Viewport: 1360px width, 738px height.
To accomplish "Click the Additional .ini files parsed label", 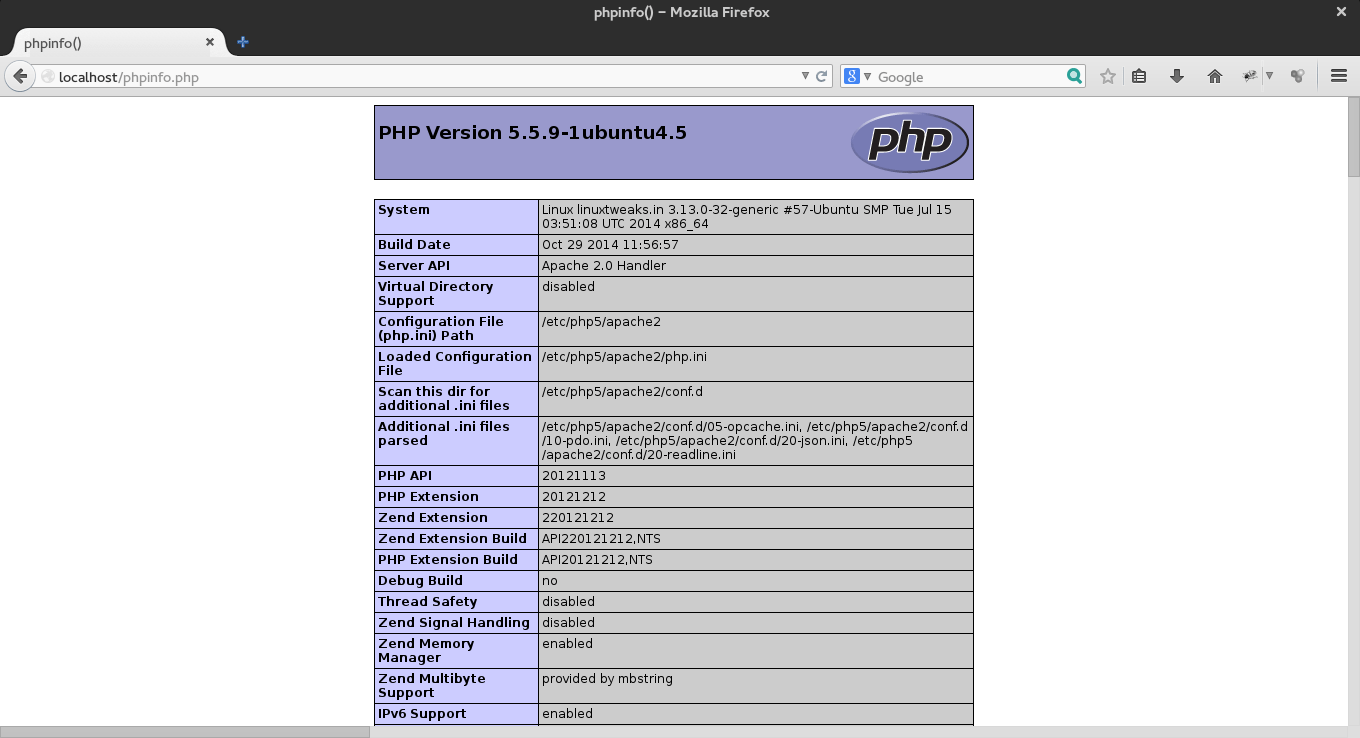I will [x=444, y=434].
